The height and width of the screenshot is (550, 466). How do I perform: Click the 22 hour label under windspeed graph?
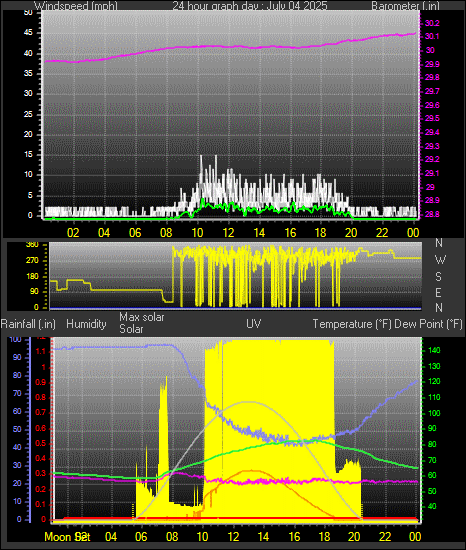[x=382, y=233]
